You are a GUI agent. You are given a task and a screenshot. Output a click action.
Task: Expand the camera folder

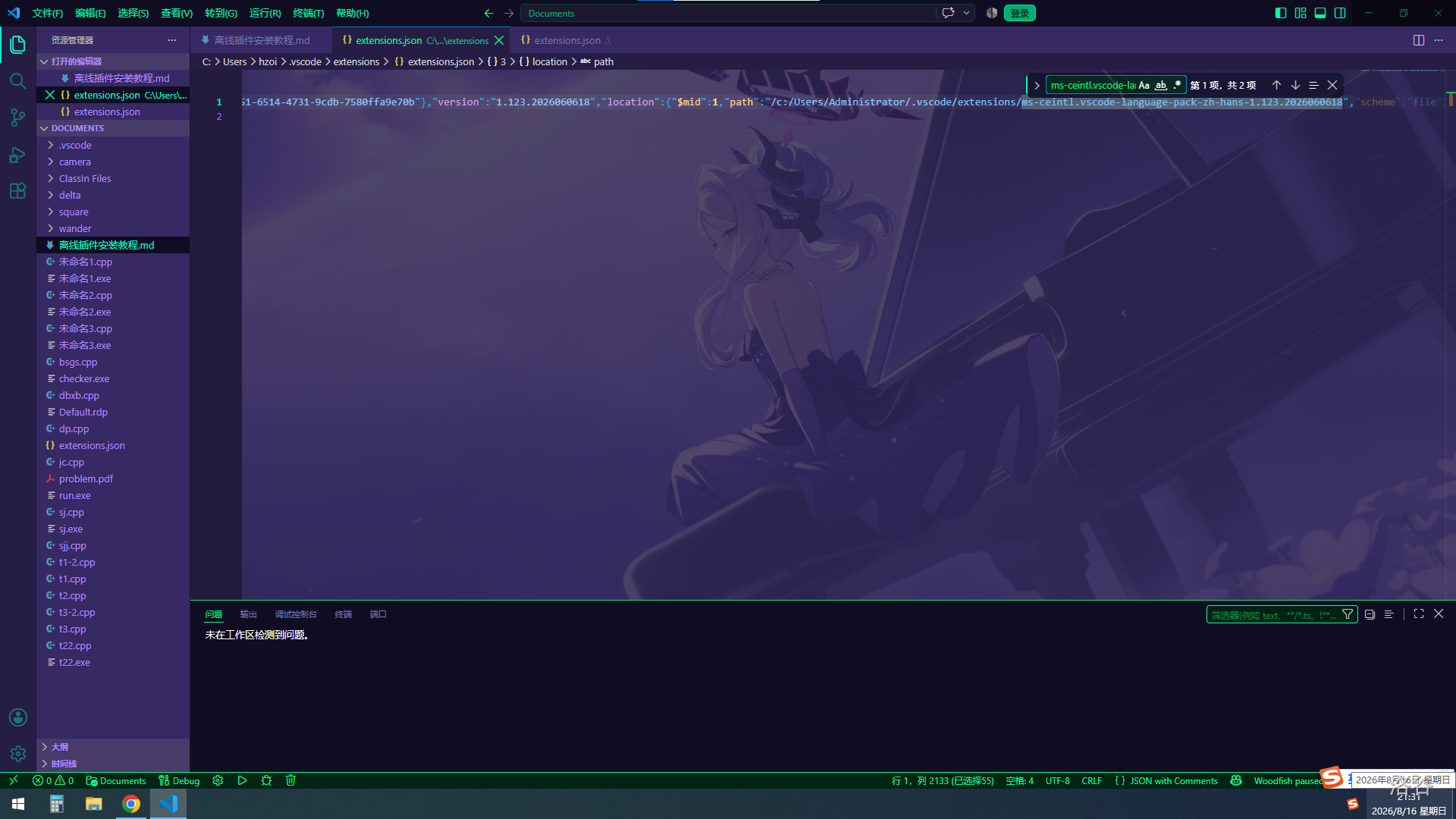[113, 162]
